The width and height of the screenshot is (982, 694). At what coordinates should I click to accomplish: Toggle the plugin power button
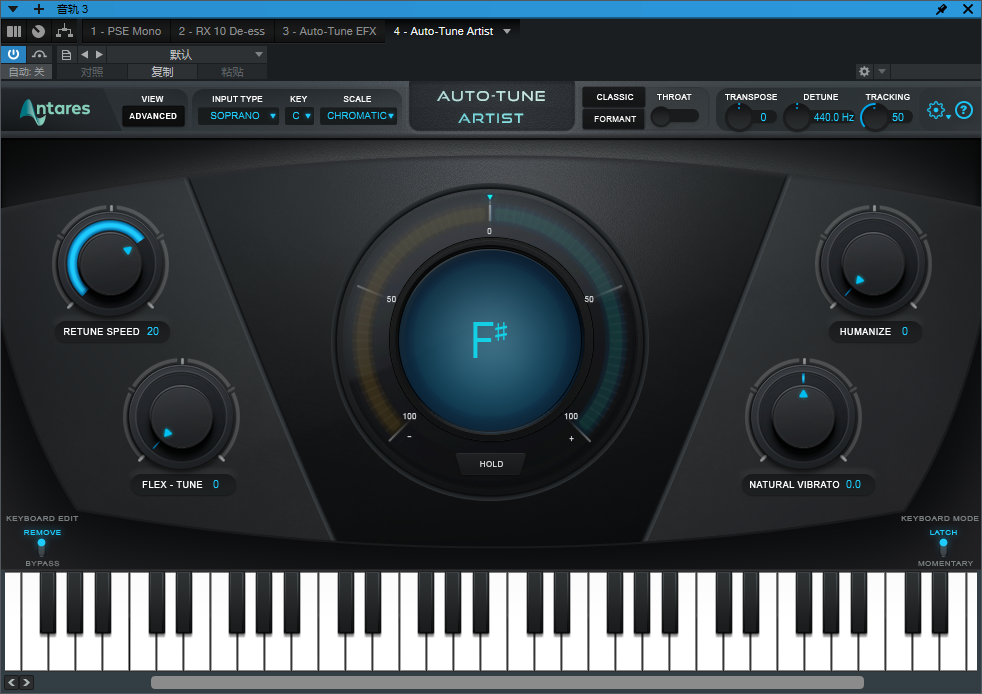click(x=13, y=54)
